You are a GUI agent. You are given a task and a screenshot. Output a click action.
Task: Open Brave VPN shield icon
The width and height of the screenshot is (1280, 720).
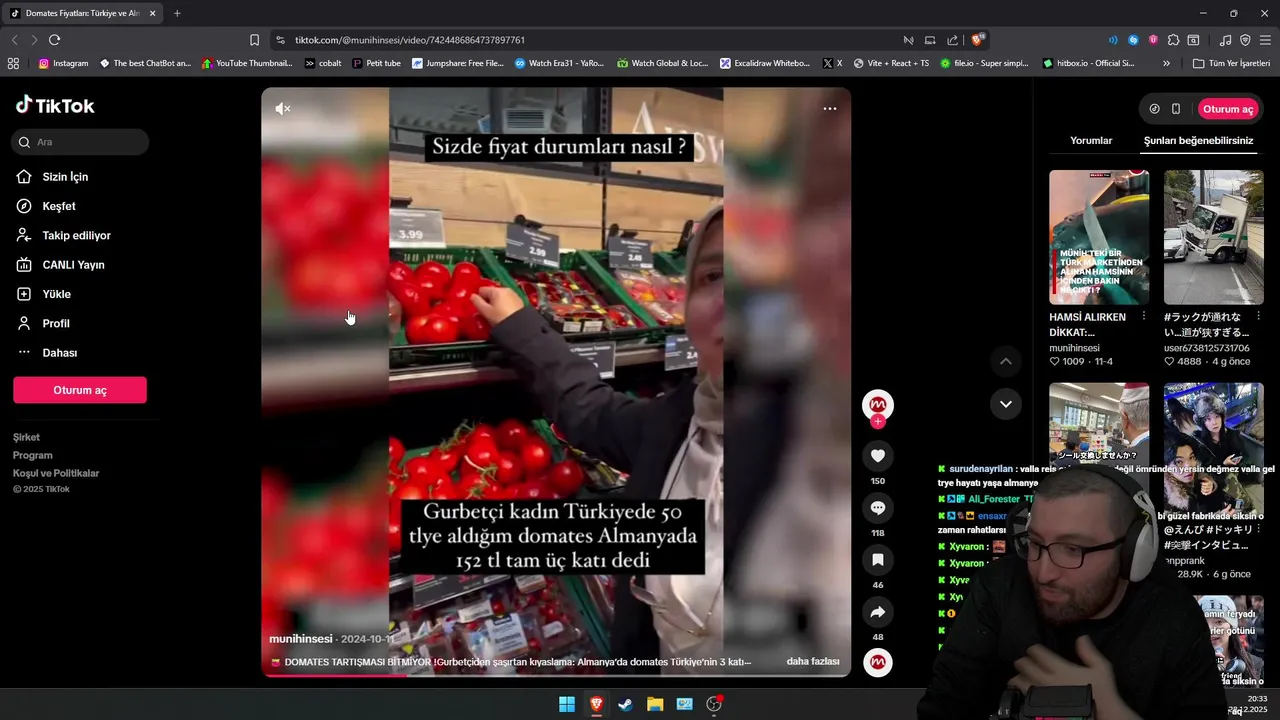tap(1245, 40)
